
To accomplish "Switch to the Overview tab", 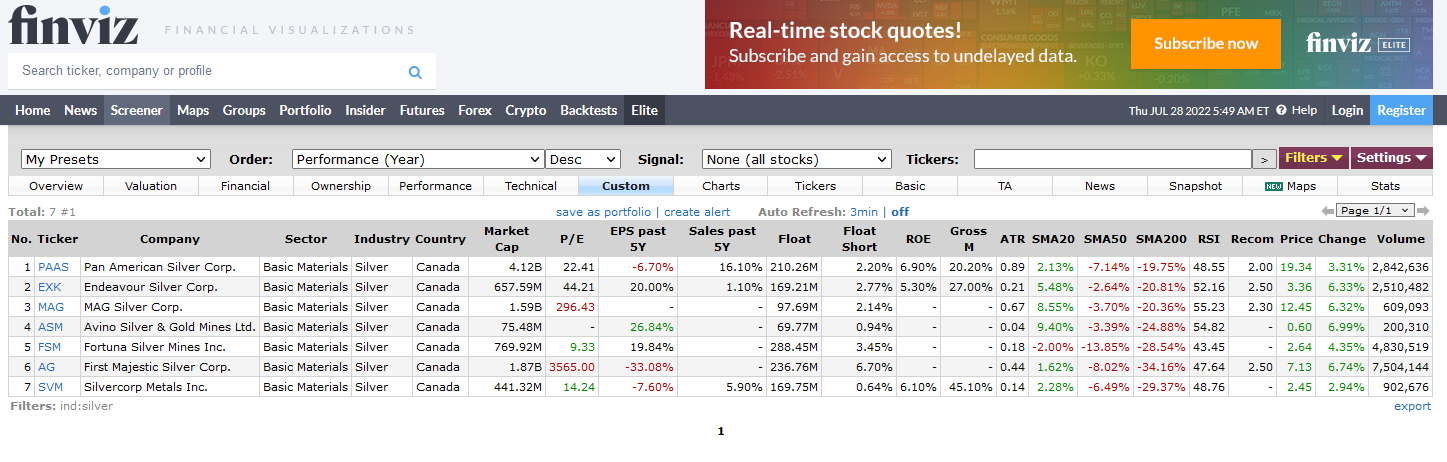I will tap(56, 186).
